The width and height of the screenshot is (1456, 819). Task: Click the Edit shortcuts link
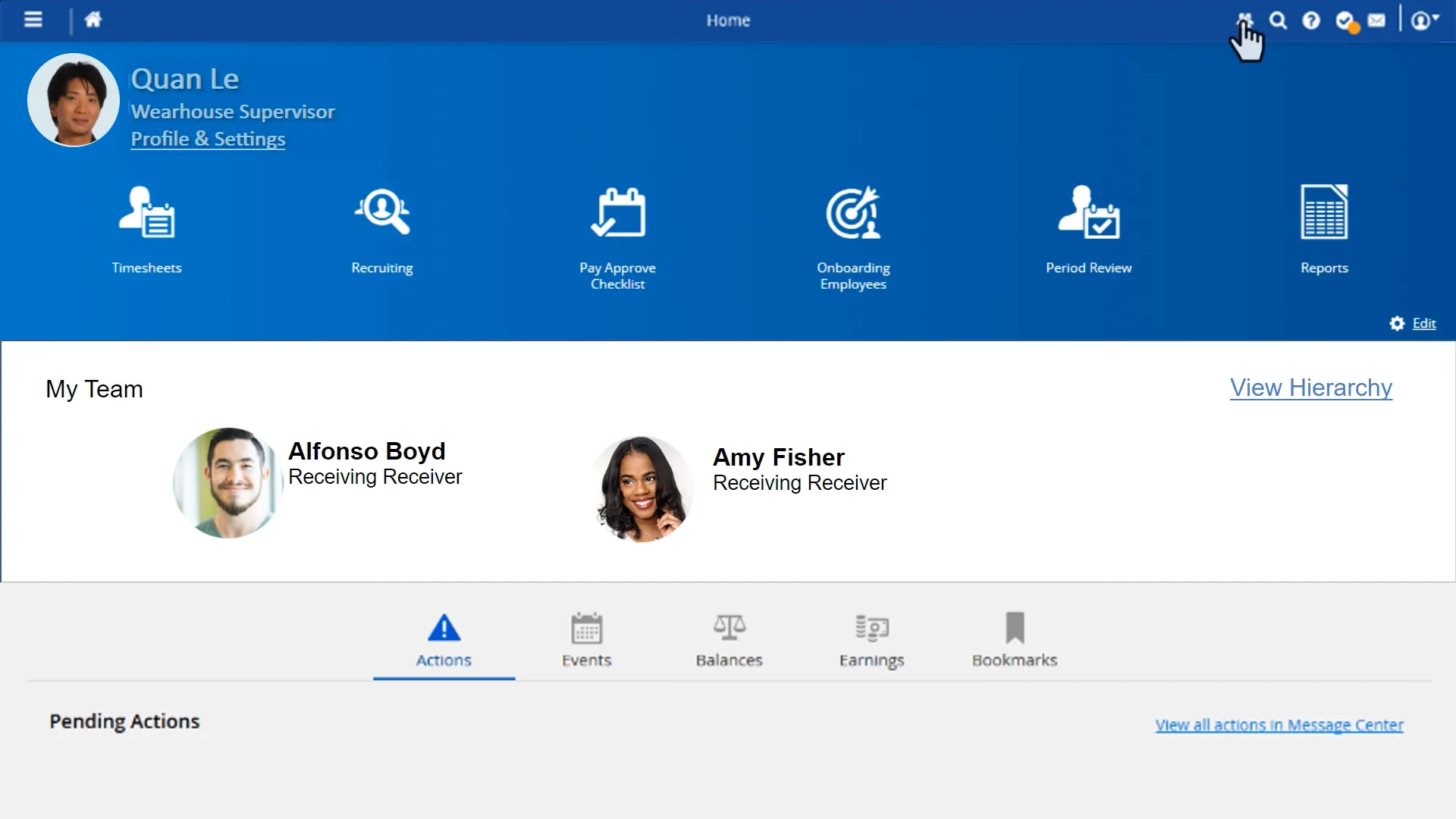pos(1423,324)
